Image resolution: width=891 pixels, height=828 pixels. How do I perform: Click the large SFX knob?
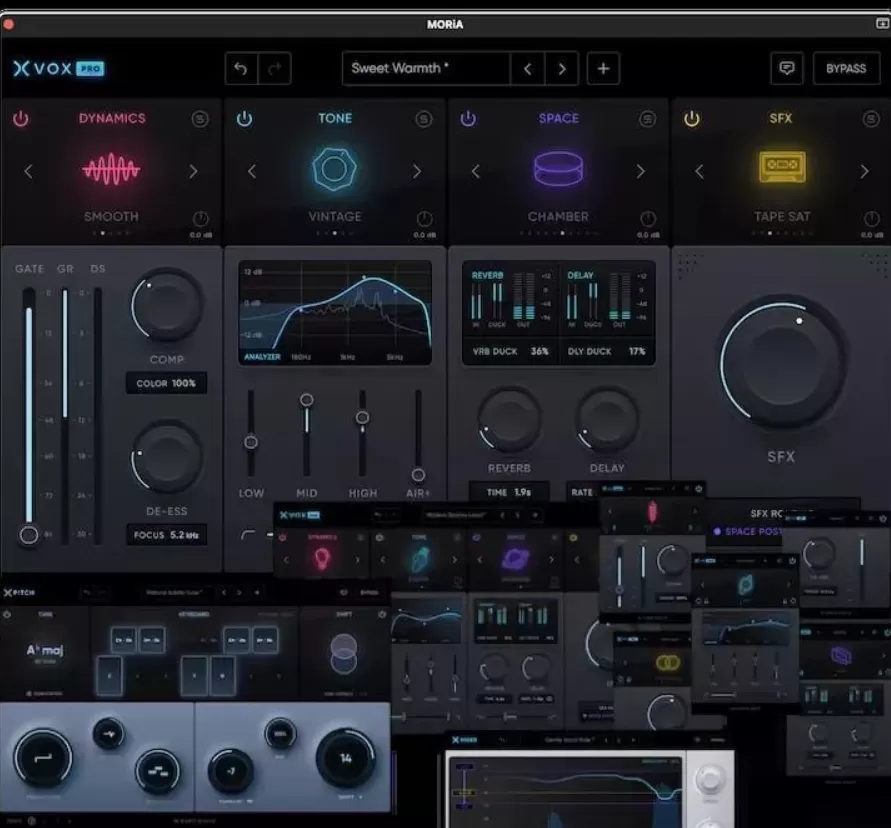[x=782, y=363]
